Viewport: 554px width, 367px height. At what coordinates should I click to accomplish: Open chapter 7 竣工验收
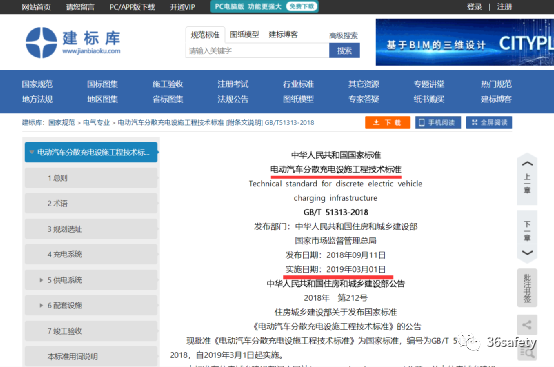click(x=91, y=331)
